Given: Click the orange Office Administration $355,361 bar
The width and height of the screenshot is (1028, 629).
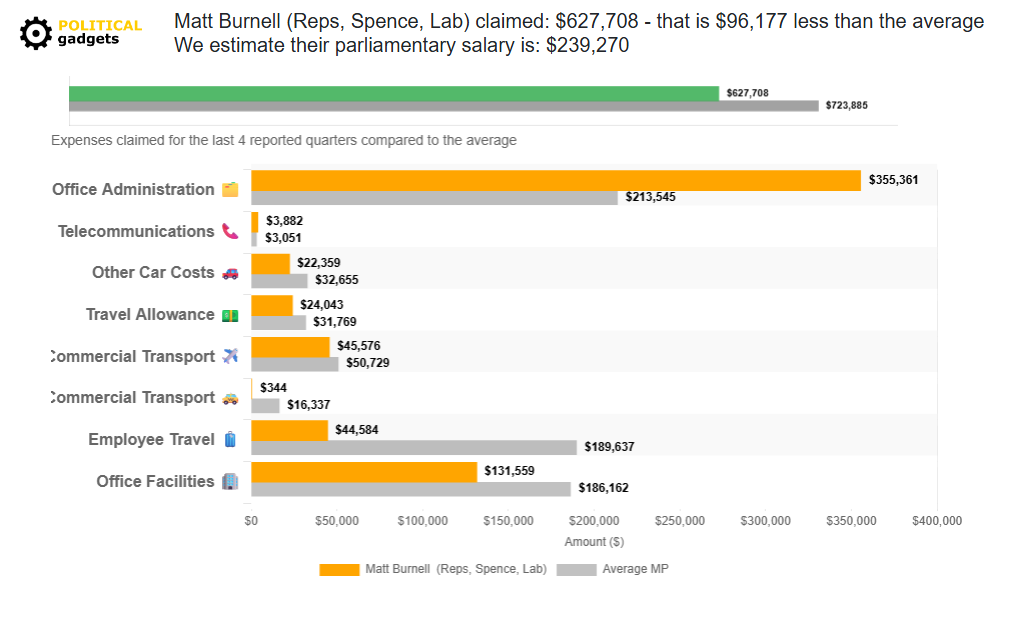Looking at the screenshot, I should [556, 180].
